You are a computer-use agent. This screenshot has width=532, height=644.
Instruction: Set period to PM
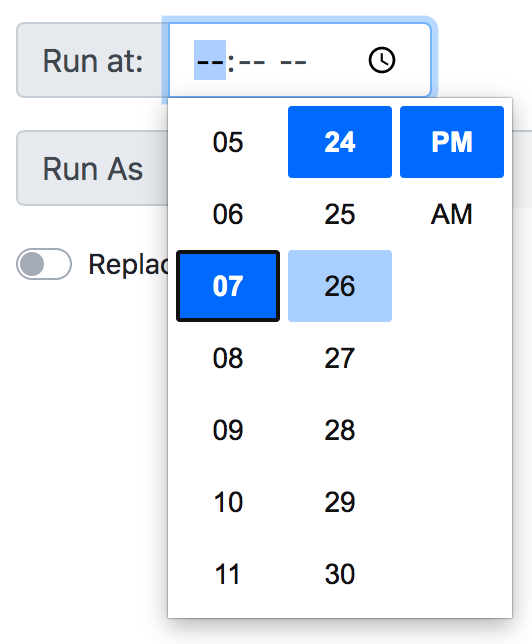[452, 142]
